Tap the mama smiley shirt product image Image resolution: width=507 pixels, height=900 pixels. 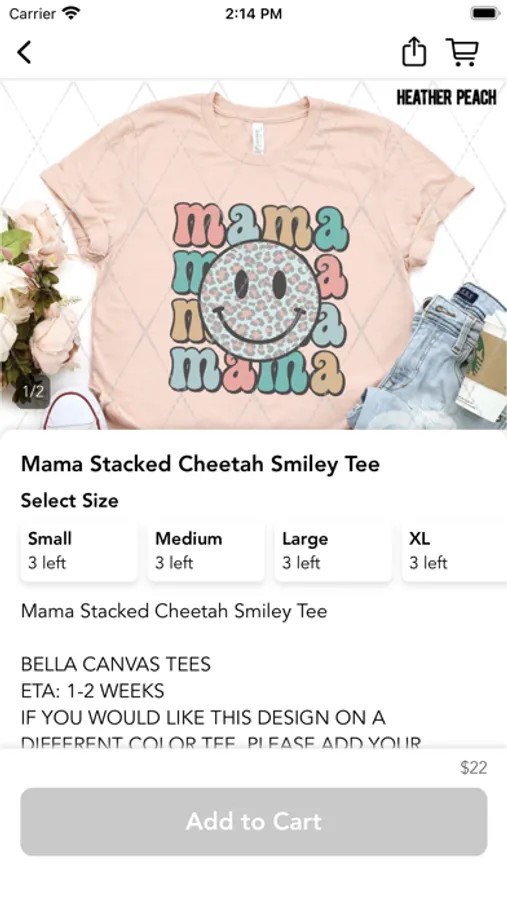point(253,254)
